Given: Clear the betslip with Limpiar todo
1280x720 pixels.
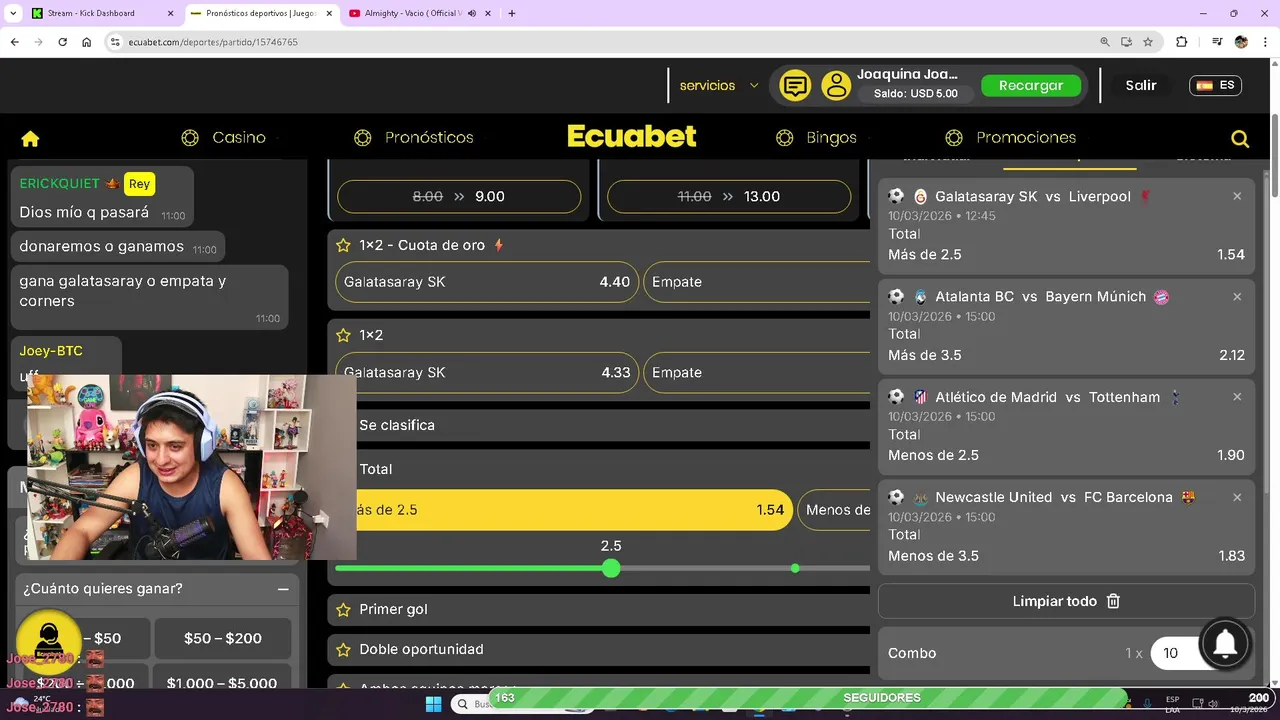Looking at the screenshot, I should pyautogui.click(x=1066, y=601).
